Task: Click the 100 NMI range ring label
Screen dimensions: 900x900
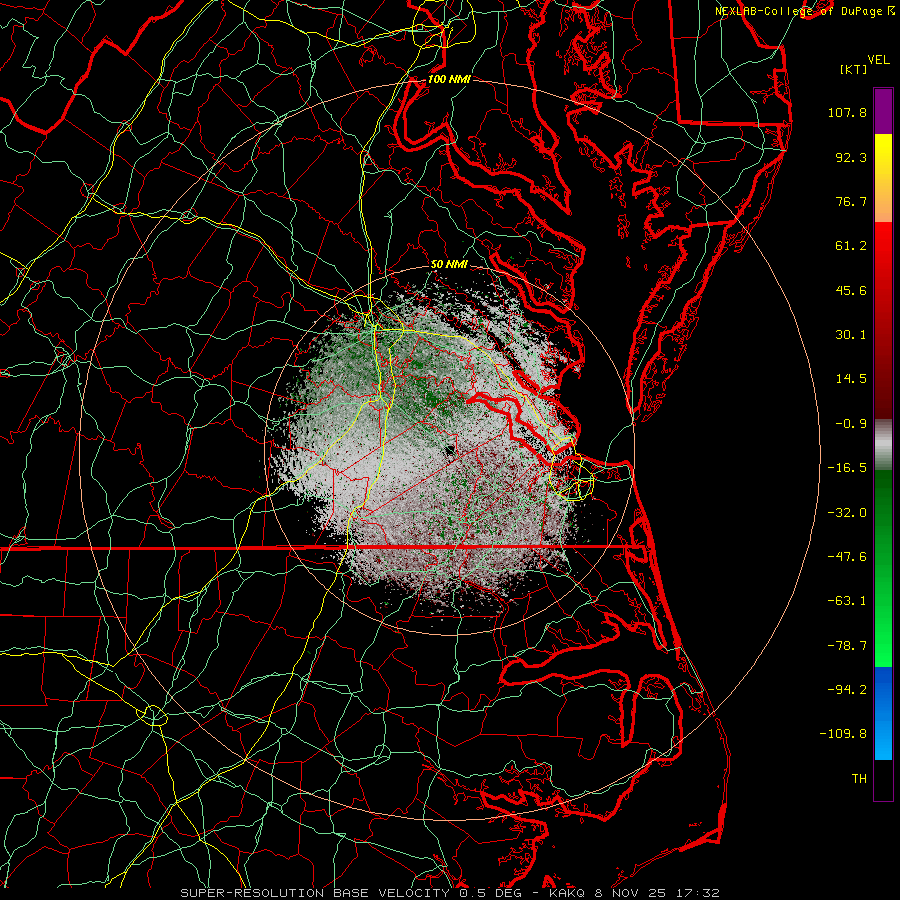Action: [449, 79]
